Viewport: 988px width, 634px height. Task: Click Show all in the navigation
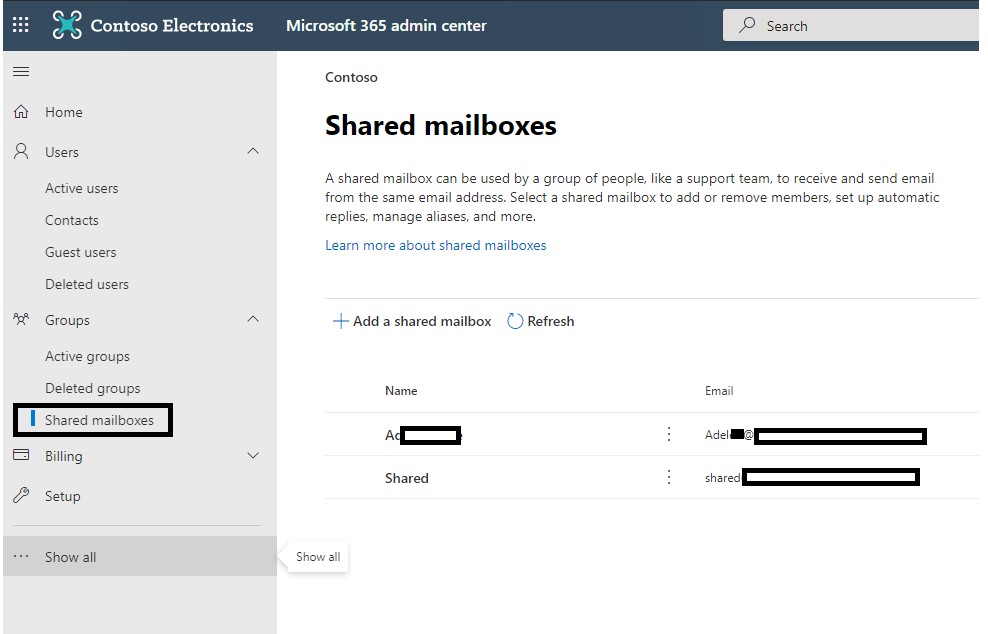pyautogui.click(x=71, y=557)
